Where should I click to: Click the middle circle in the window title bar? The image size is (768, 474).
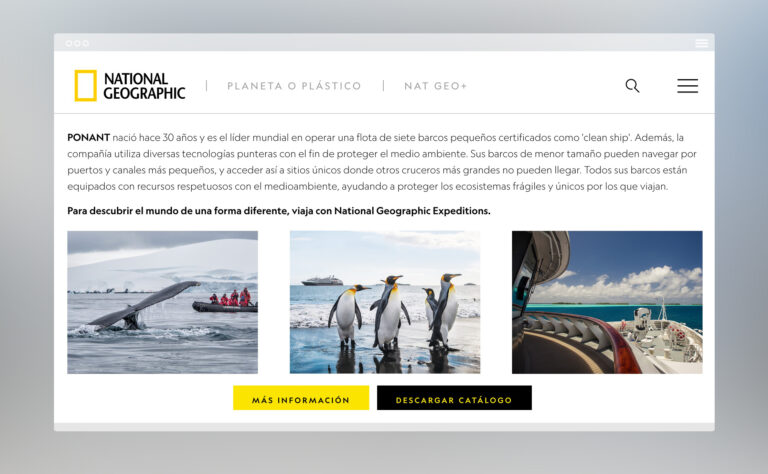[x=77, y=43]
